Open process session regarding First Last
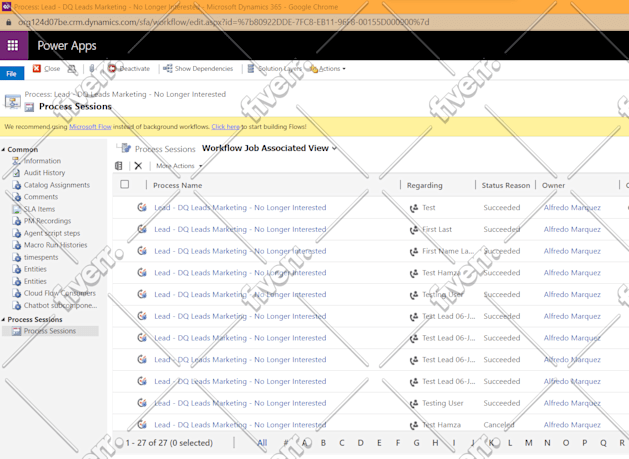 click(240, 229)
